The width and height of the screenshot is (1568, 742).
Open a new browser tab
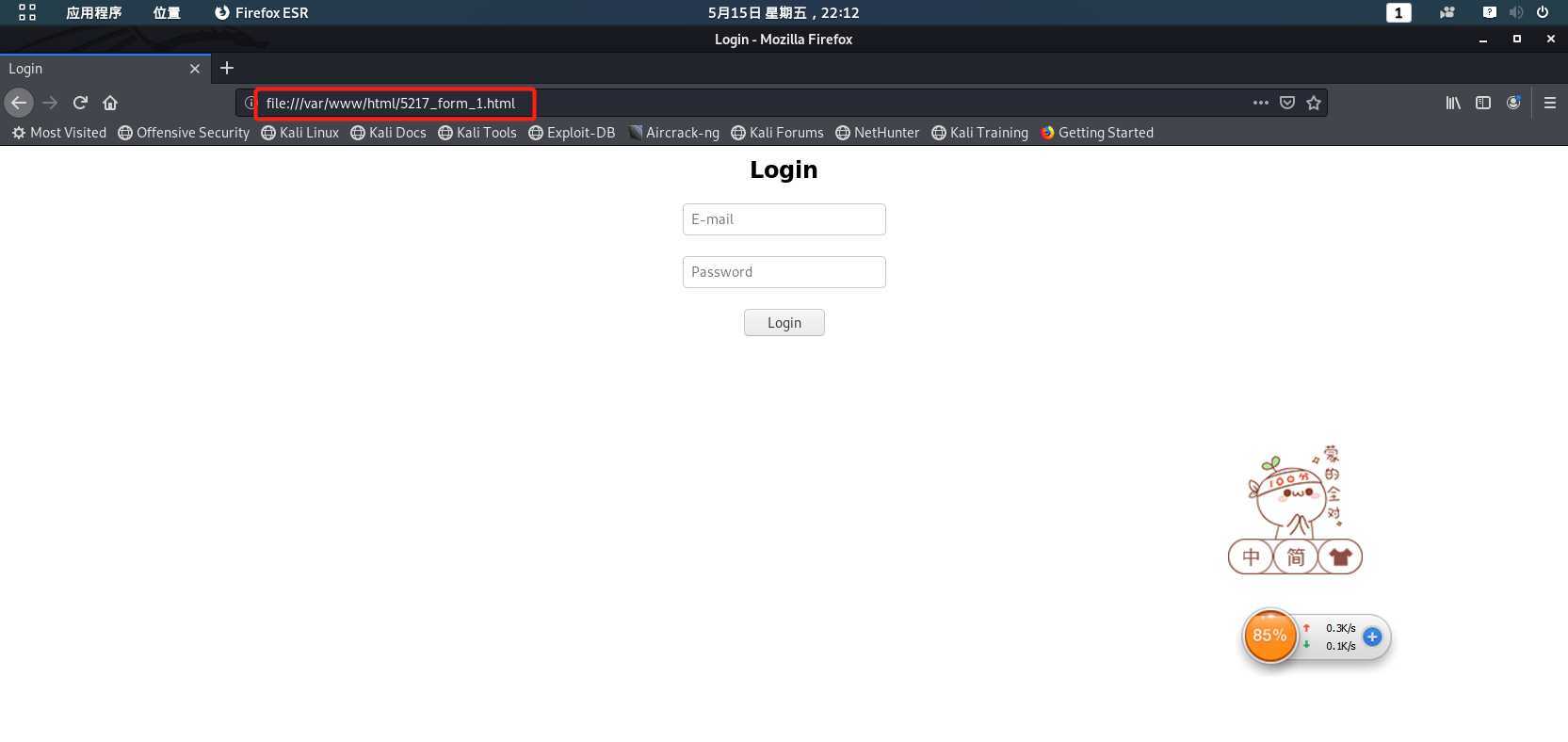pos(227,68)
